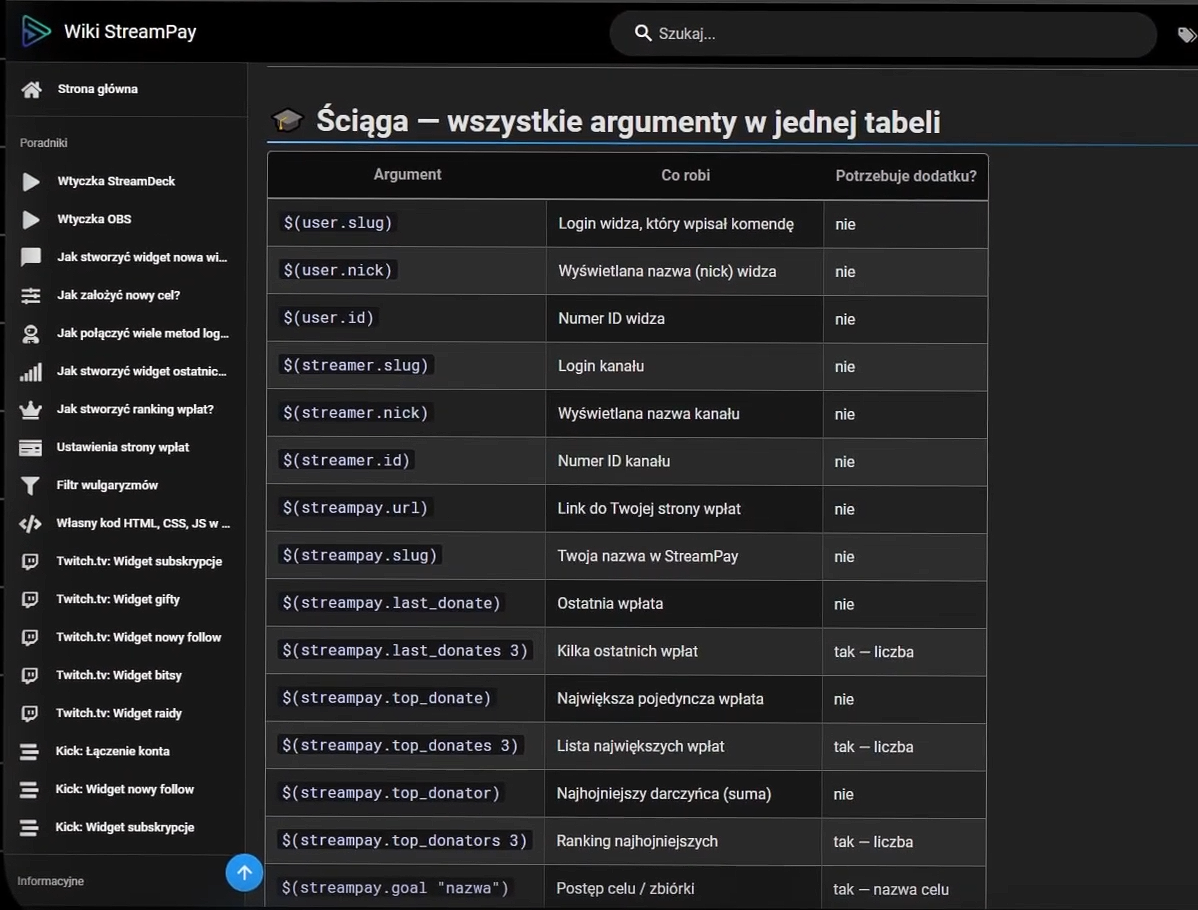The width and height of the screenshot is (1198, 910).
Task: Click the Potrzebuje dodatku? column header
Action: click(x=906, y=176)
